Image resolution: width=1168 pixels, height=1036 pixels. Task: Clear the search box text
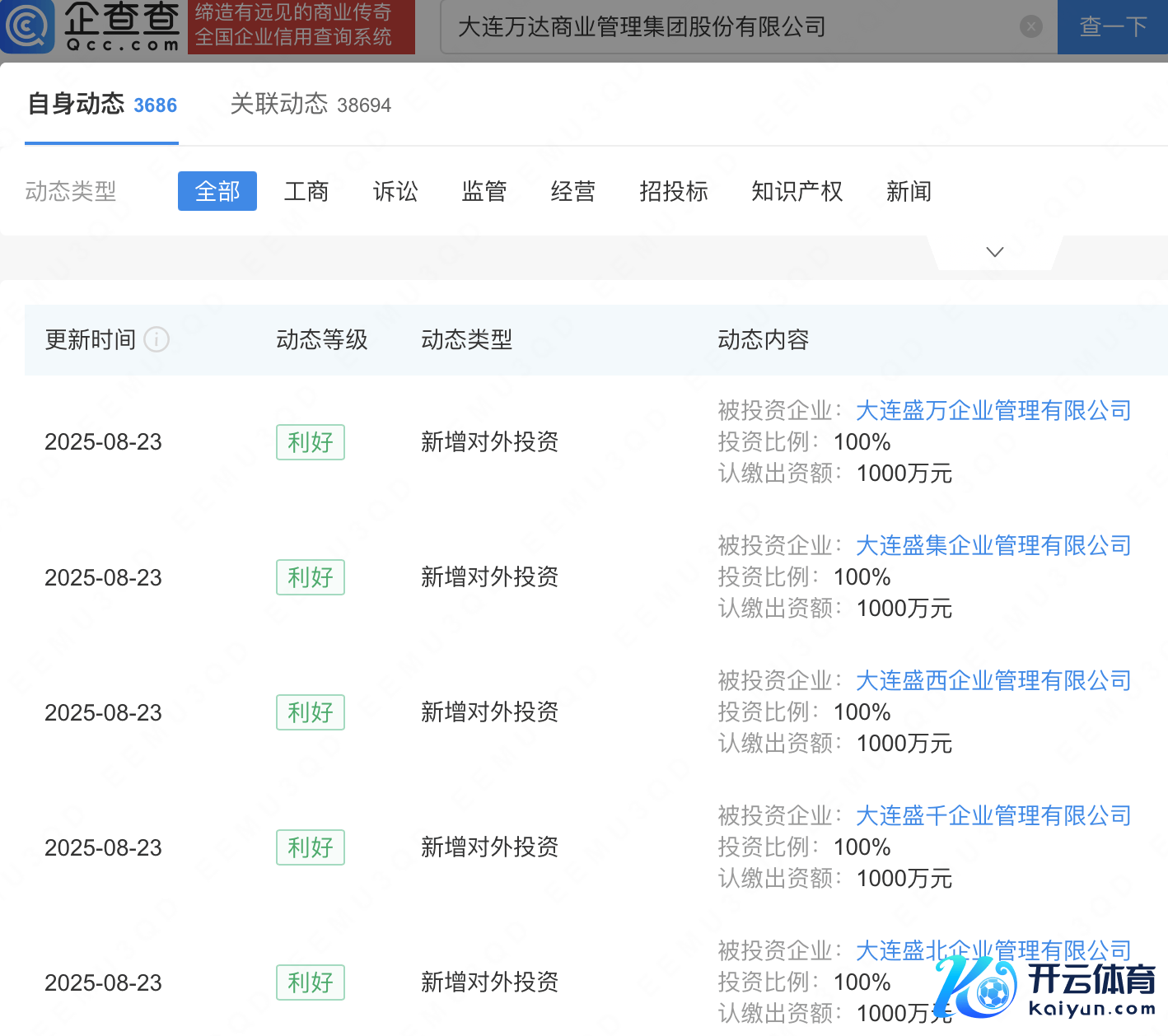[1030, 27]
